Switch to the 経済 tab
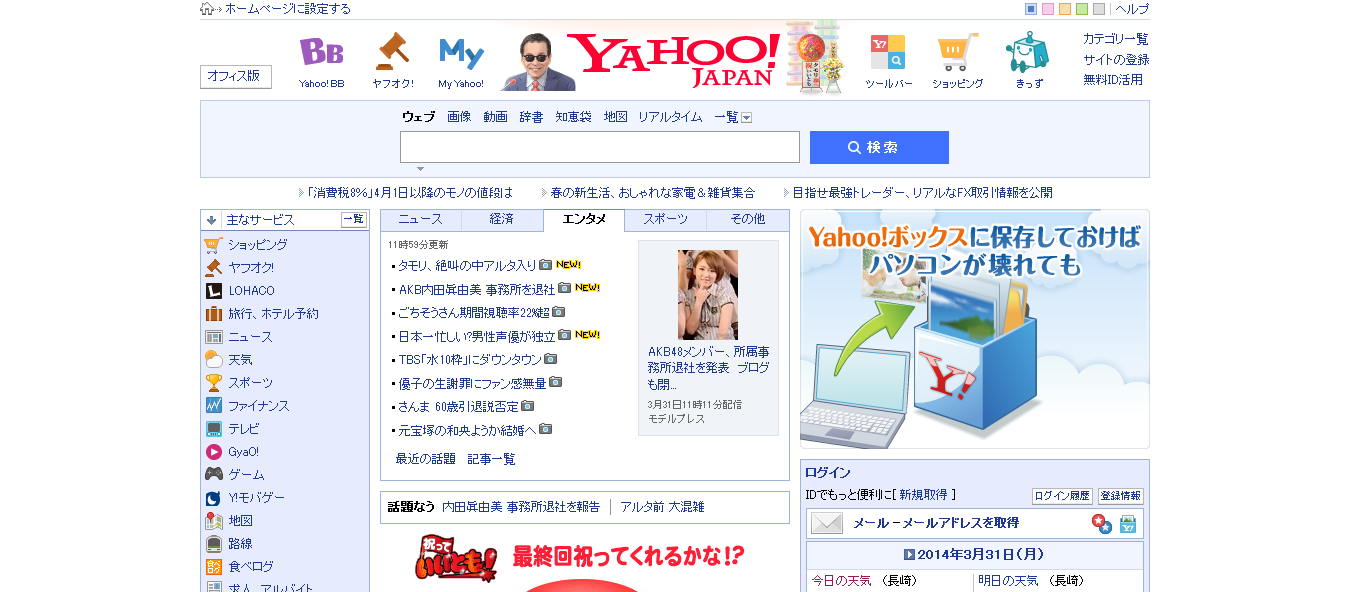1349x592 pixels. pos(502,220)
